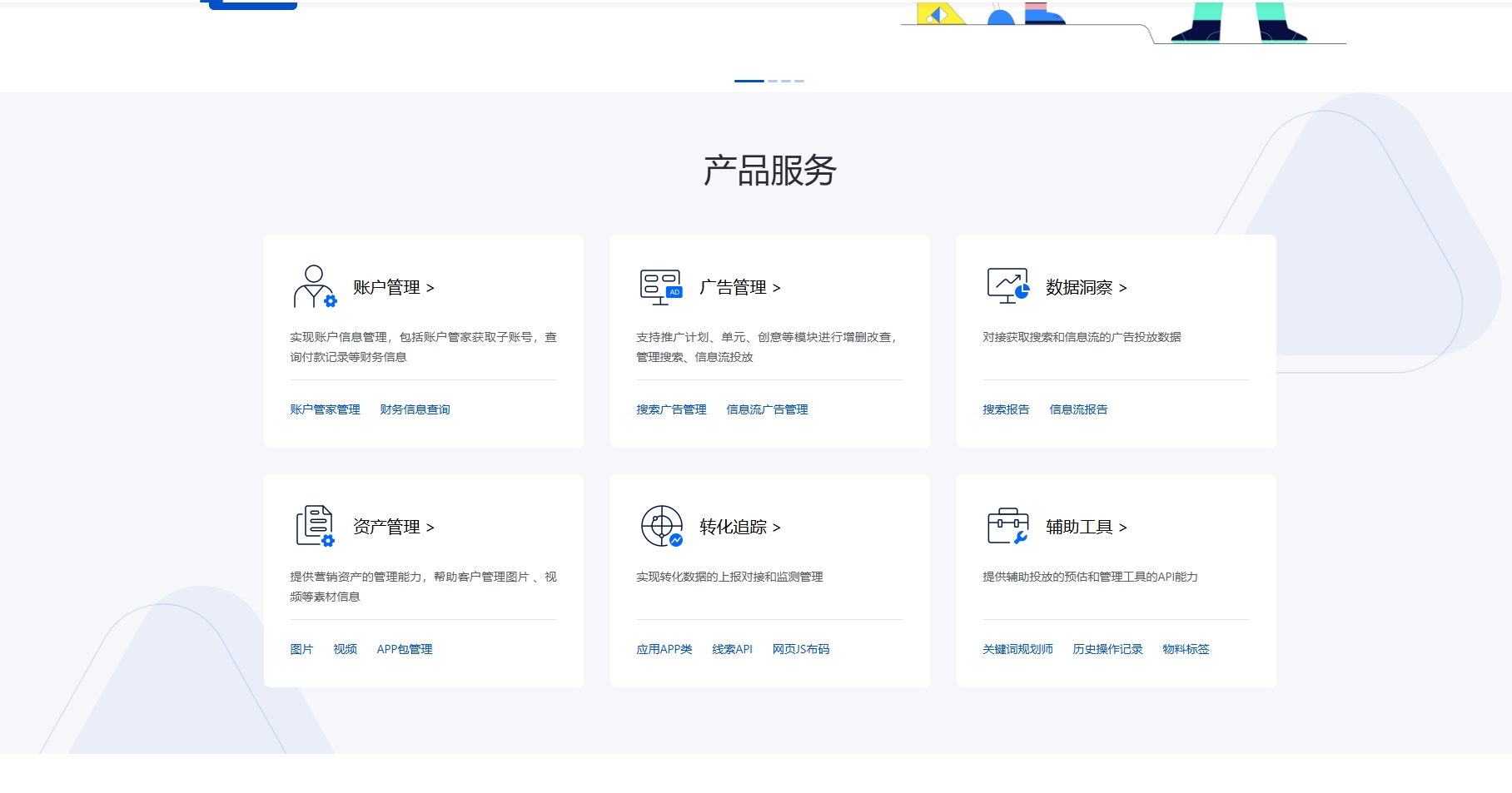Open 信息流广告管理 link
This screenshot has width=1512, height=793.
[767, 409]
